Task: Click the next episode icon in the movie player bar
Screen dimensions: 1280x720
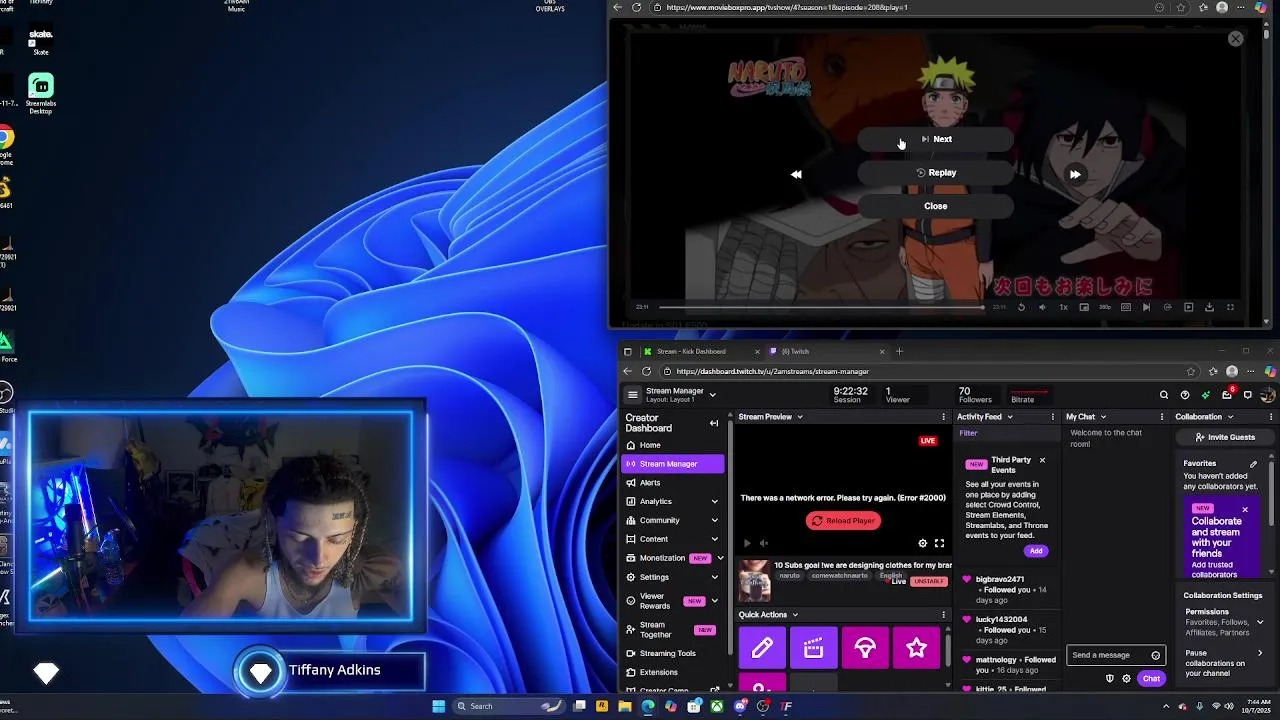Action: (x=1146, y=307)
